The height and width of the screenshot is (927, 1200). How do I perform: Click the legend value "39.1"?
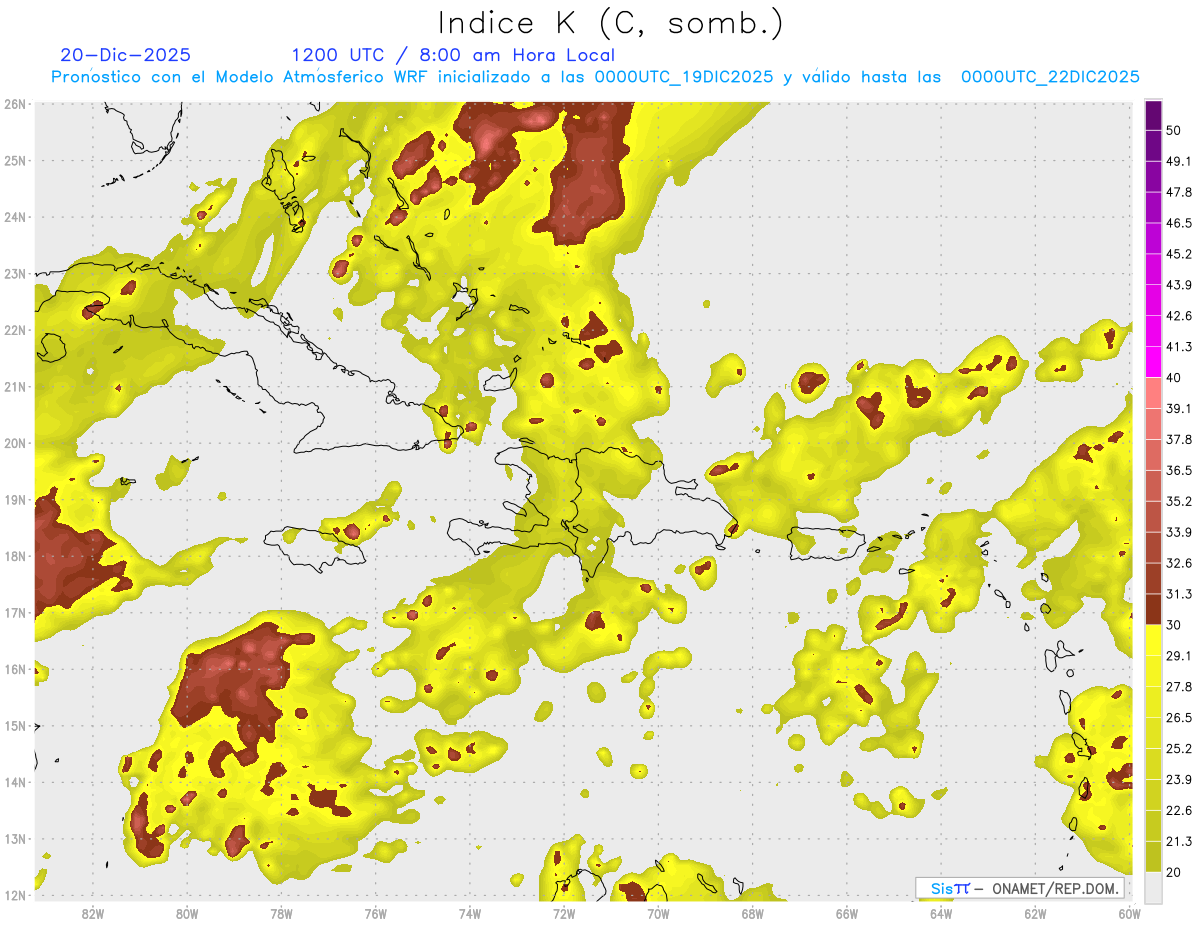coord(1179,408)
